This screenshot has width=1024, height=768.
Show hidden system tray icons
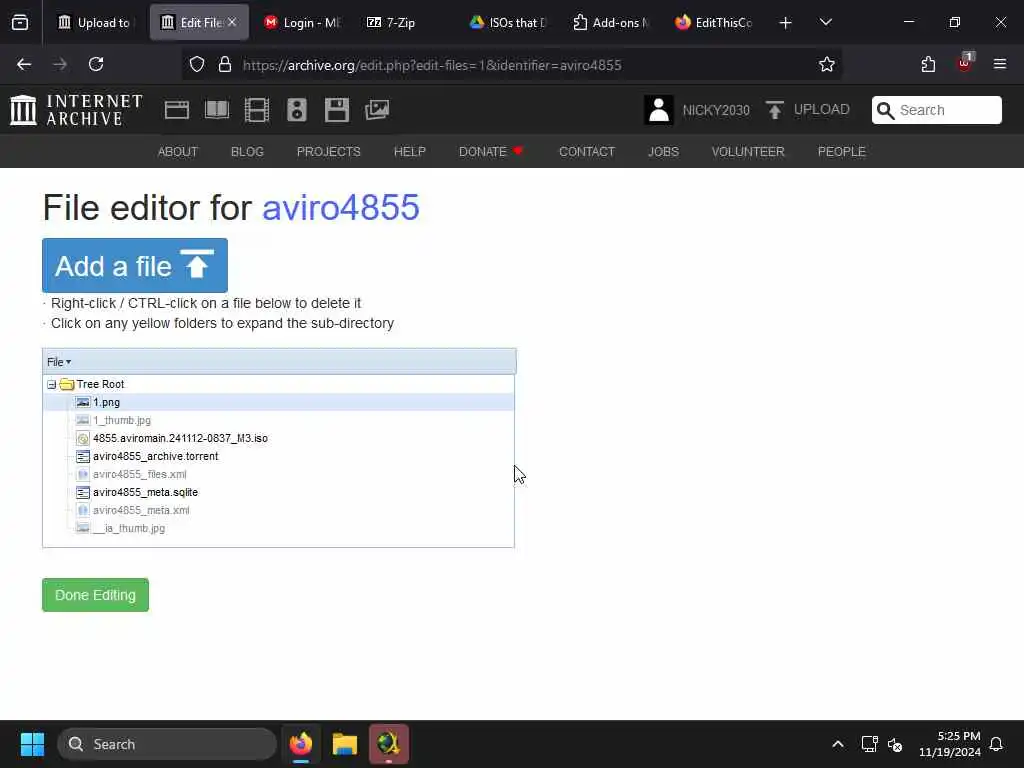tap(838, 744)
